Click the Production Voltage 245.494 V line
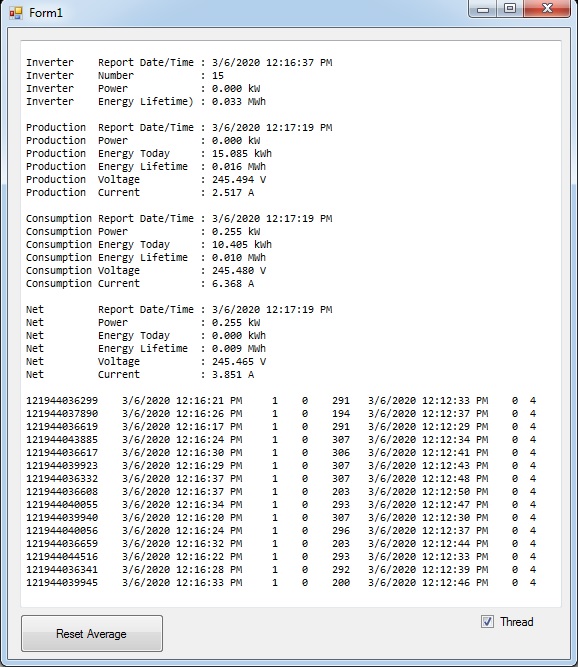The height and width of the screenshot is (667, 578). [146, 180]
